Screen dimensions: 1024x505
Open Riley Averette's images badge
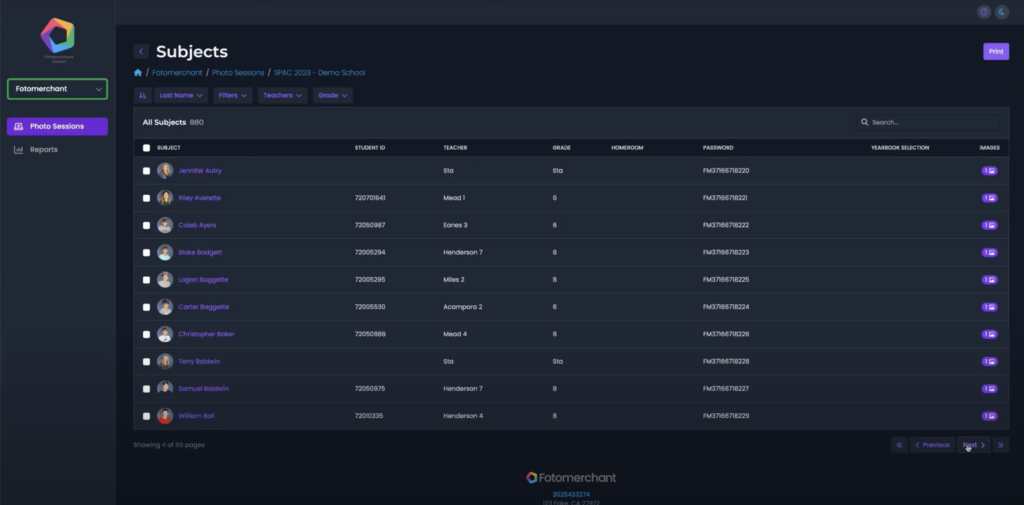point(989,198)
